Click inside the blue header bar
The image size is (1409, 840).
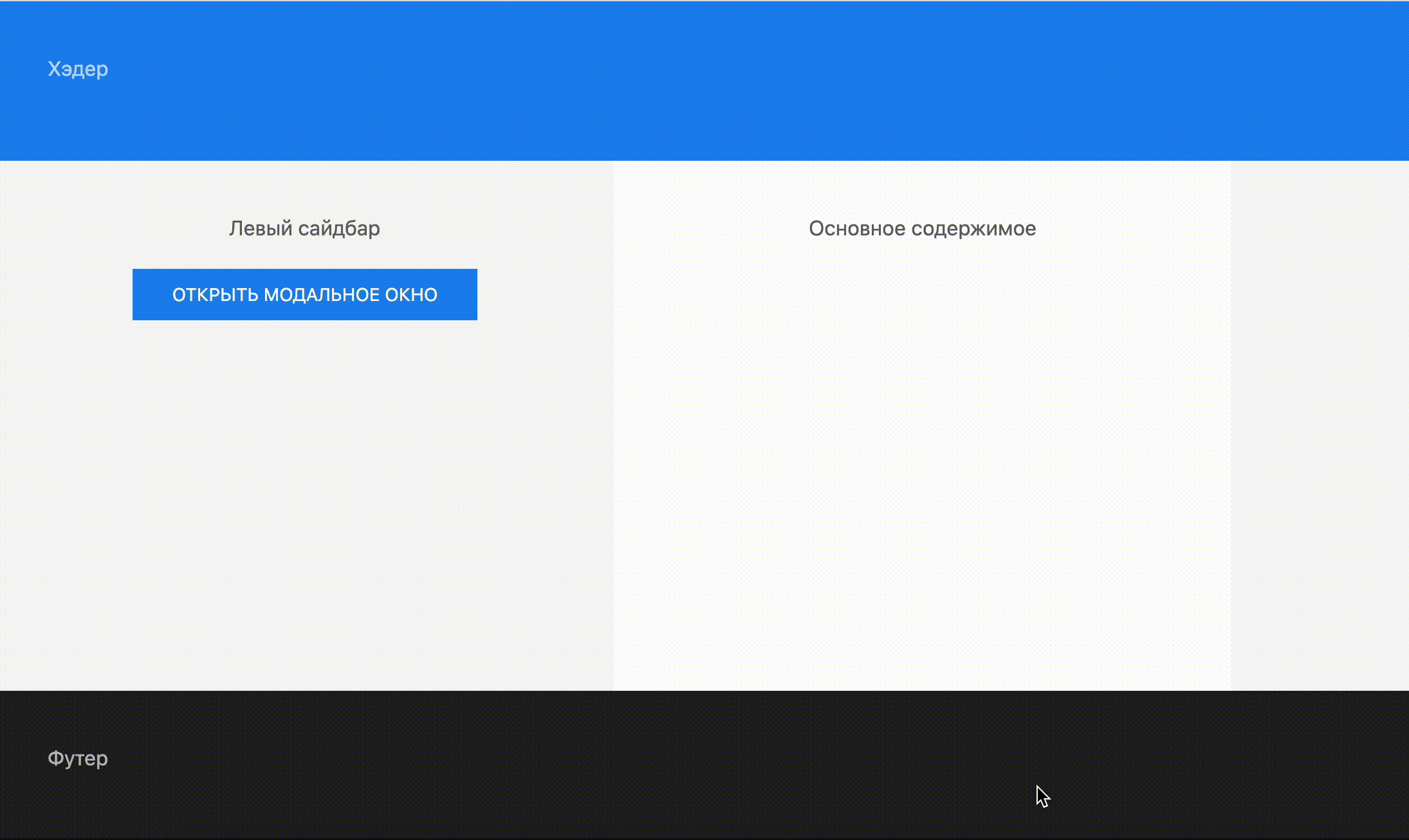pos(704,80)
